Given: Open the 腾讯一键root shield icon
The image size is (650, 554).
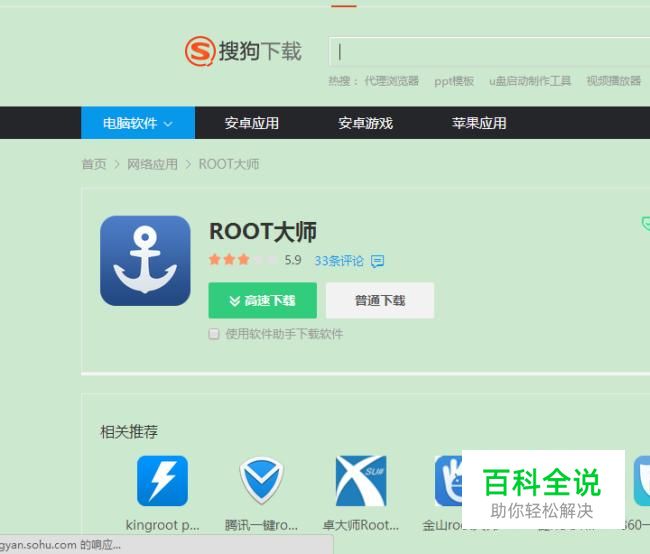Looking at the screenshot, I should point(261,480).
